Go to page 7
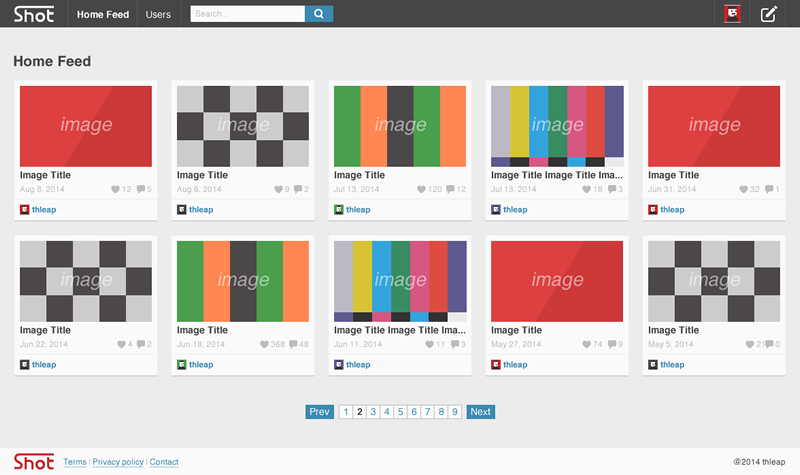The width and height of the screenshot is (800, 475). [x=428, y=412]
